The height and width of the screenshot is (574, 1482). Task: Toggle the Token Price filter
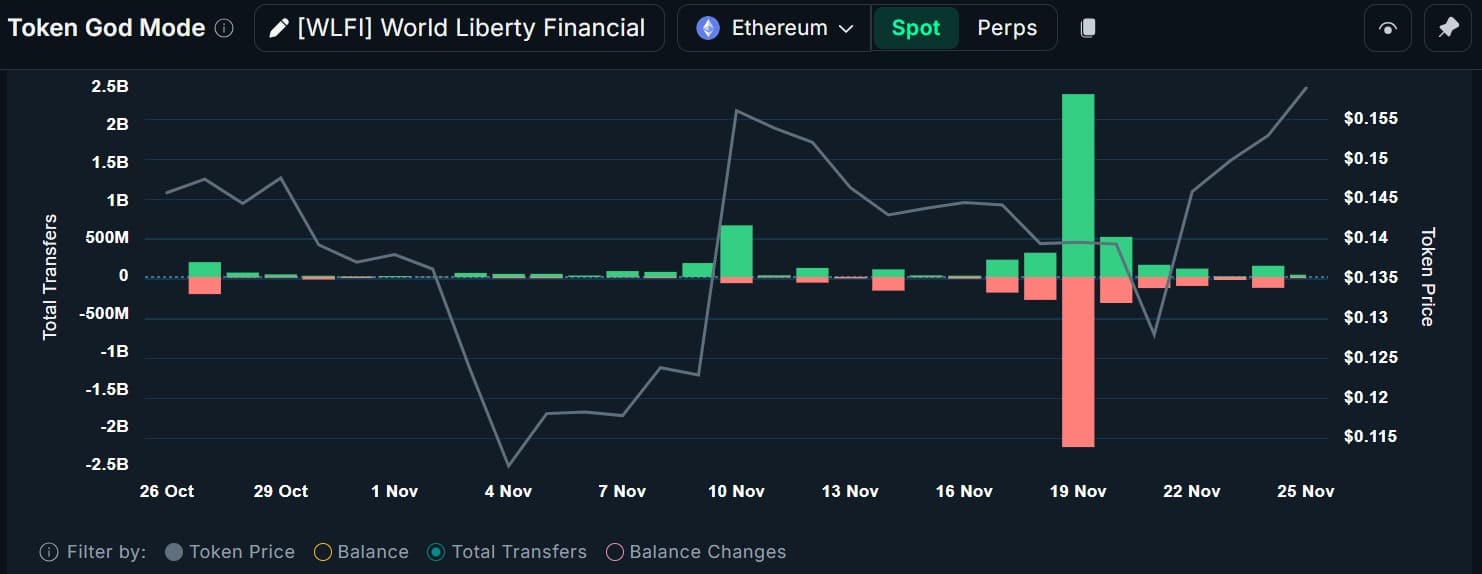coord(230,552)
